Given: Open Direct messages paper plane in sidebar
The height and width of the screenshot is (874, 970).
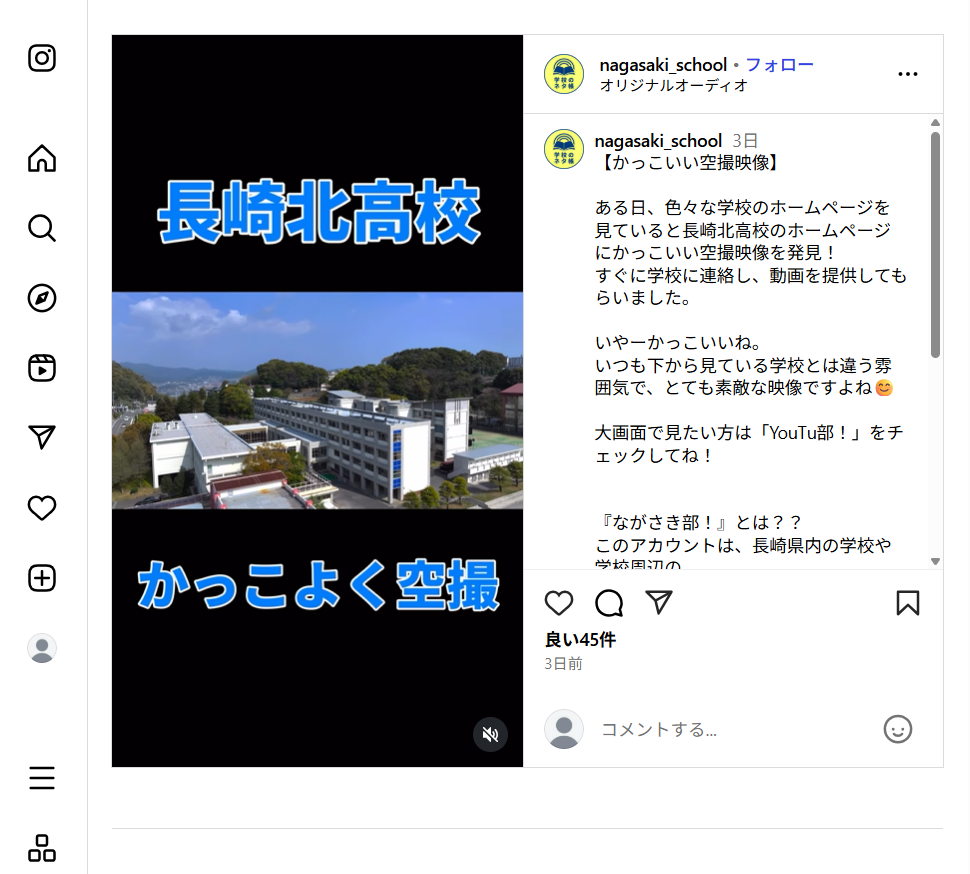Looking at the screenshot, I should click(x=42, y=437).
